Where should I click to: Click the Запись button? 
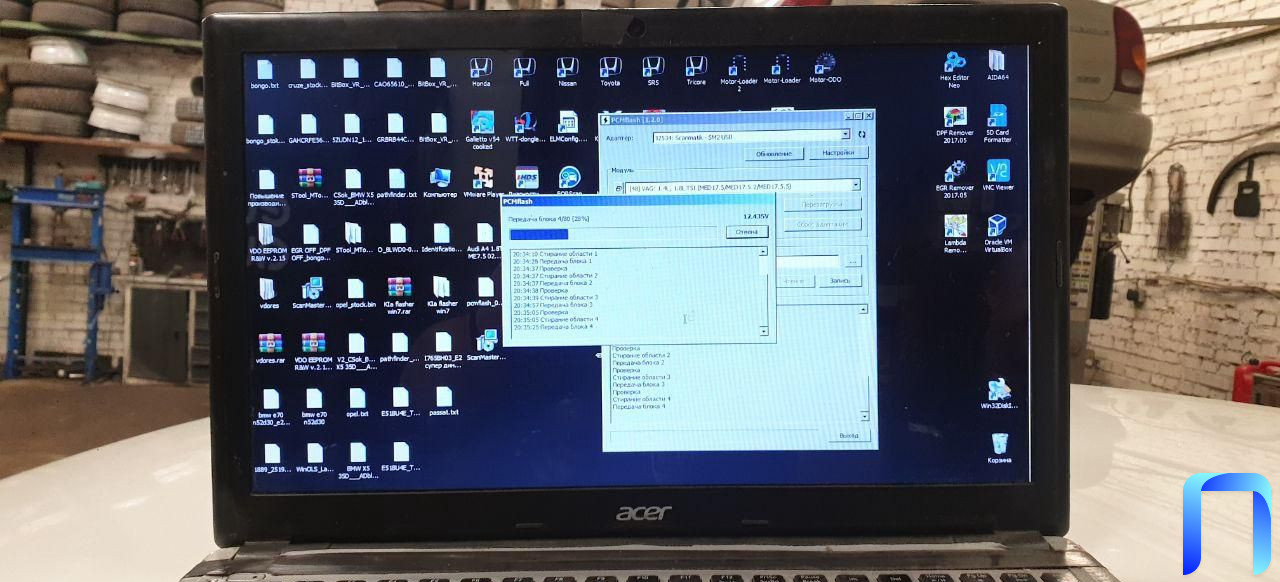tap(840, 281)
